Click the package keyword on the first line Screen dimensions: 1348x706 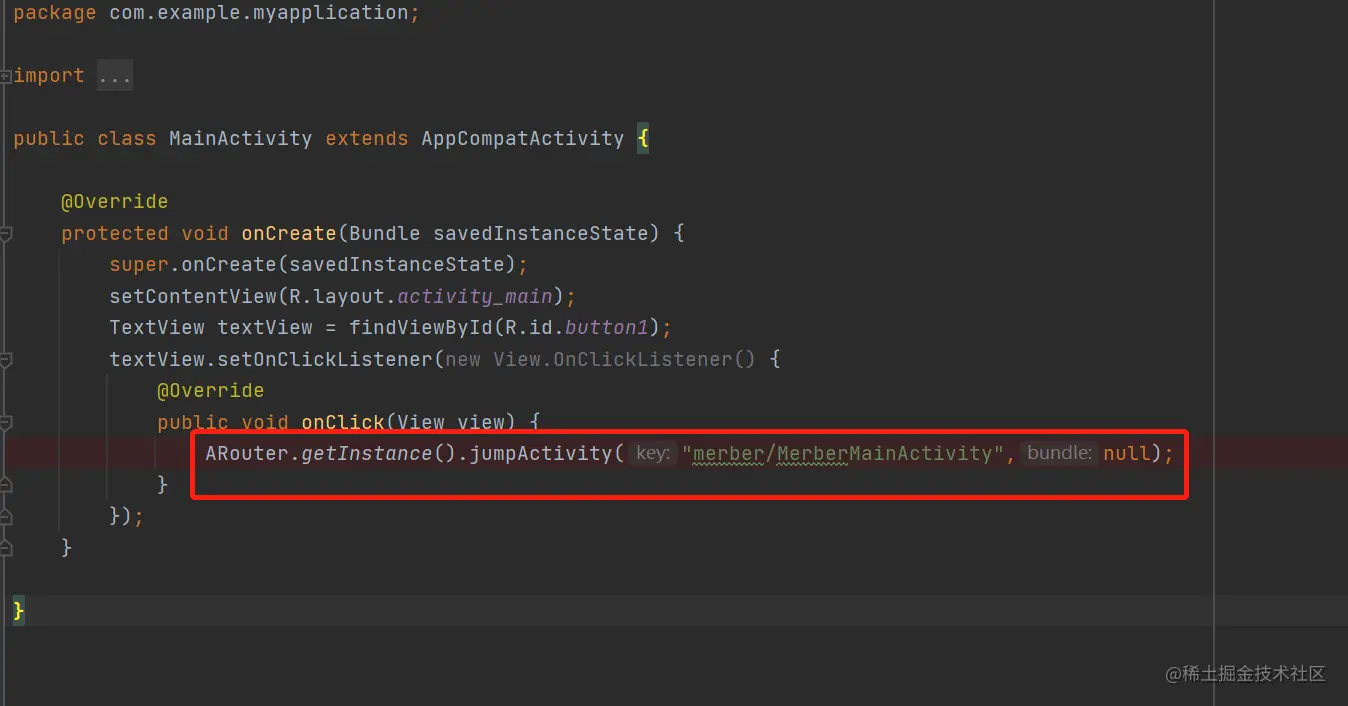point(55,13)
